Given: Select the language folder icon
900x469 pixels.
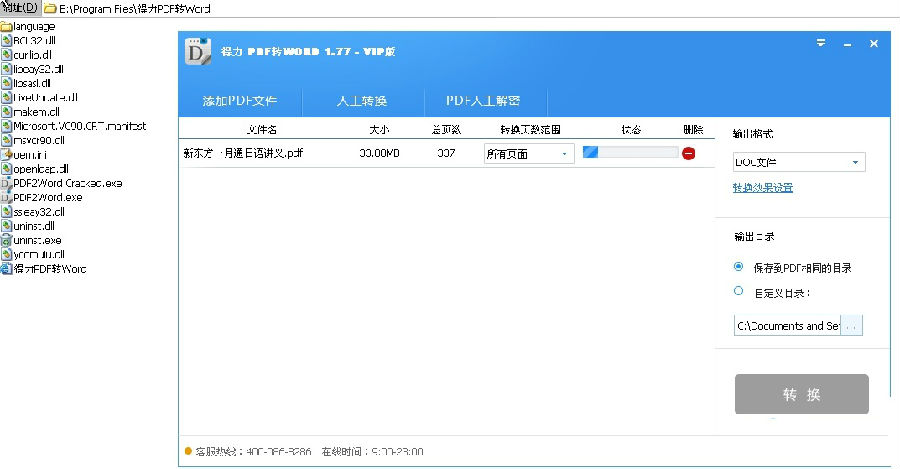Looking at the screenshot, I should 6,26.
